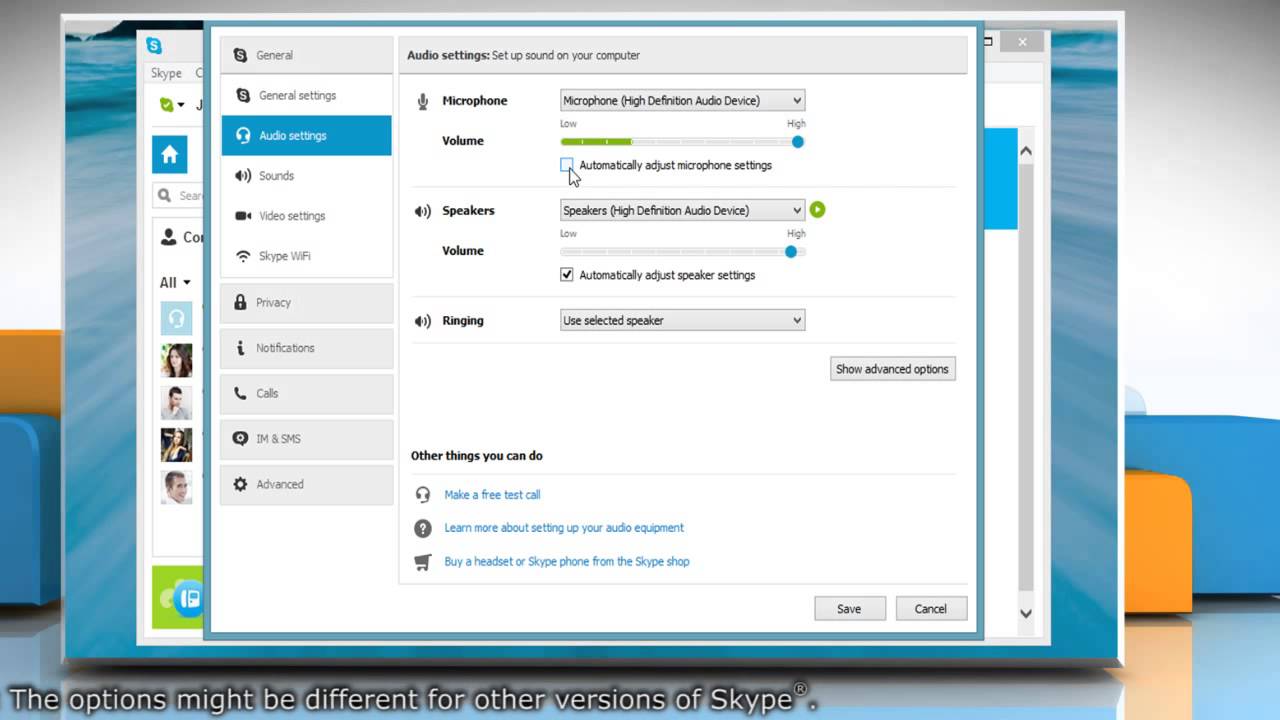Screen dimensions: 1280x720
Task: Click the Skype logo in main window title bar
Action: (x=154, y=45)
